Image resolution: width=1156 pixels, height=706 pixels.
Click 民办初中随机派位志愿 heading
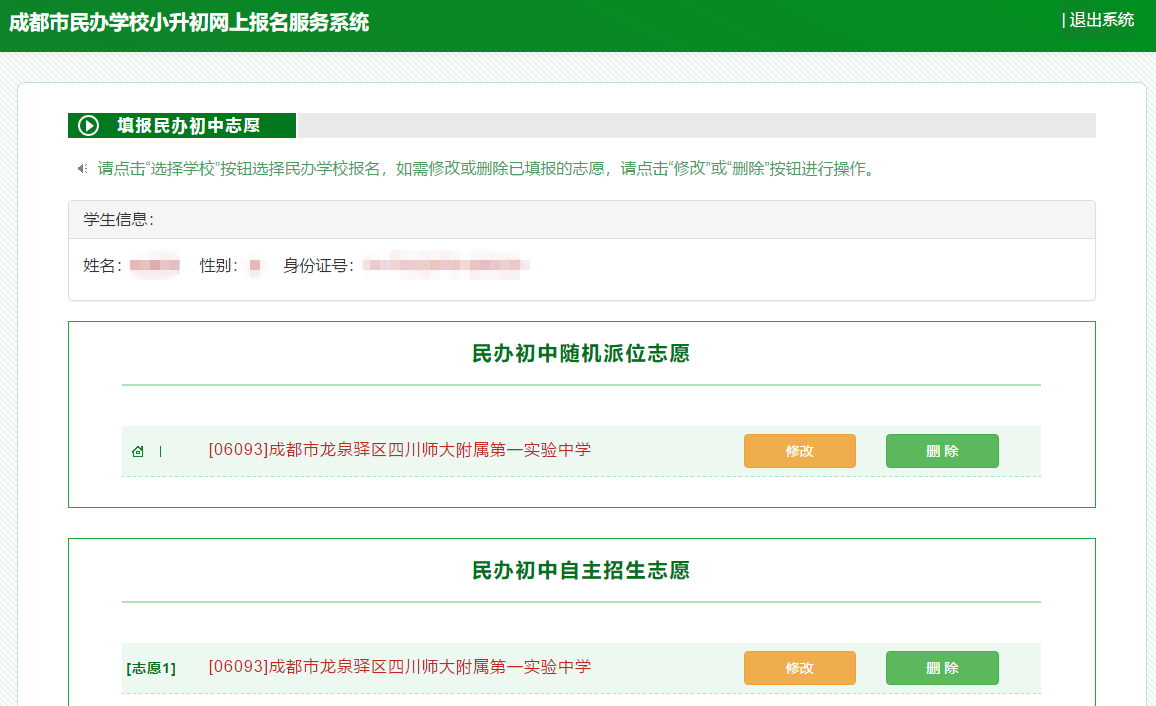point(581,354)
